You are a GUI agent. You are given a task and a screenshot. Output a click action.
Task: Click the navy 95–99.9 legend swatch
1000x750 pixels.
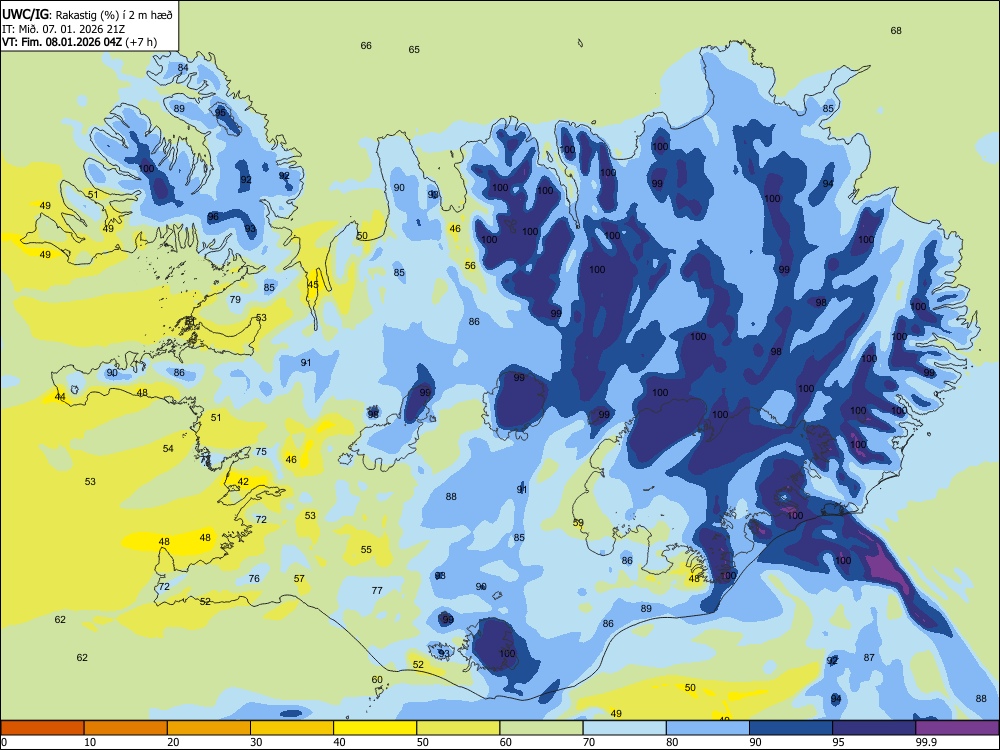pyautogui.click(x=874, y=728)
